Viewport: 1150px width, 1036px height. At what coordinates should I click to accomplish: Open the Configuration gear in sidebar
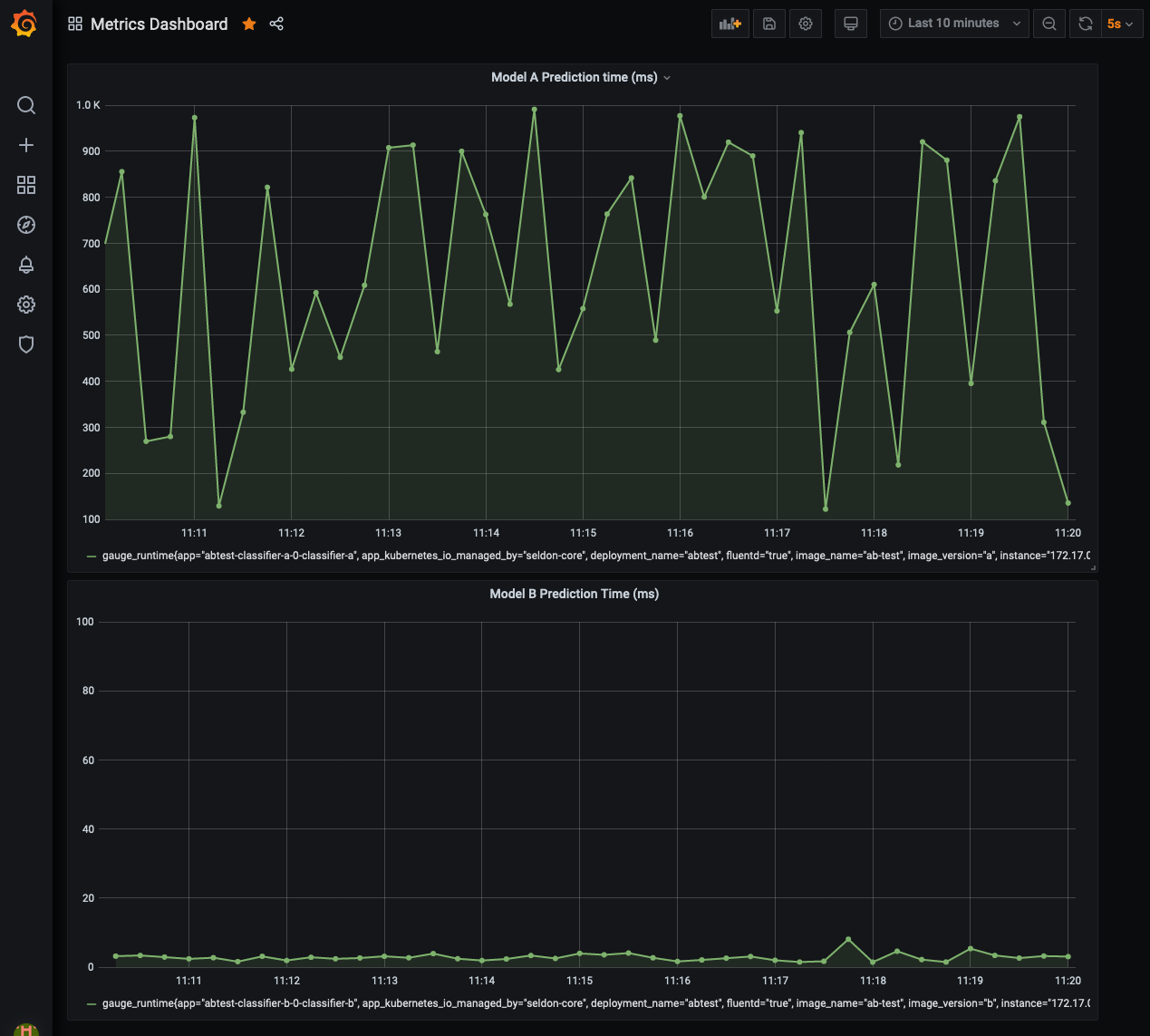click(x=26, y=305)
